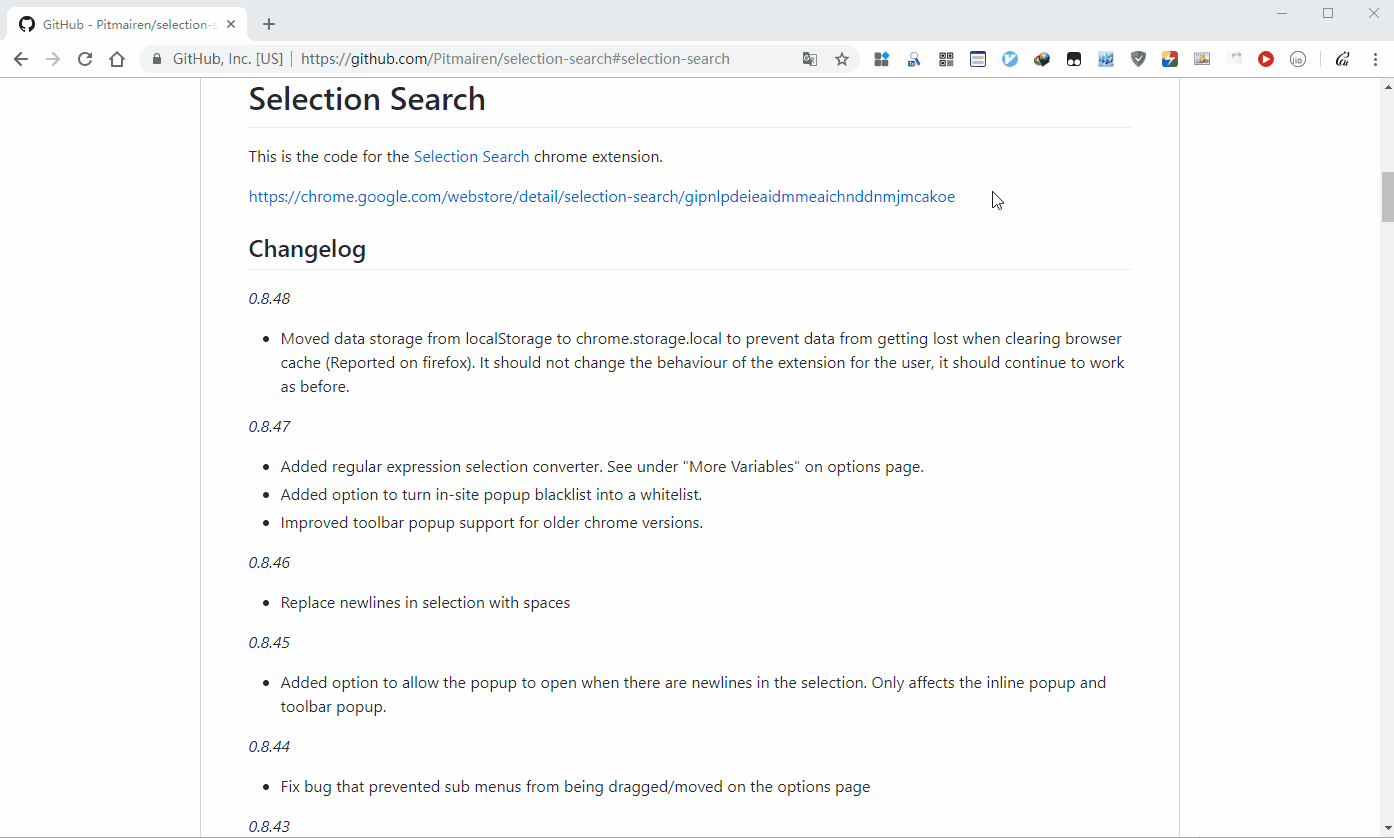Click the jio extension icon
Screen dimensions: 1394x838
[x=1298, y=59]
